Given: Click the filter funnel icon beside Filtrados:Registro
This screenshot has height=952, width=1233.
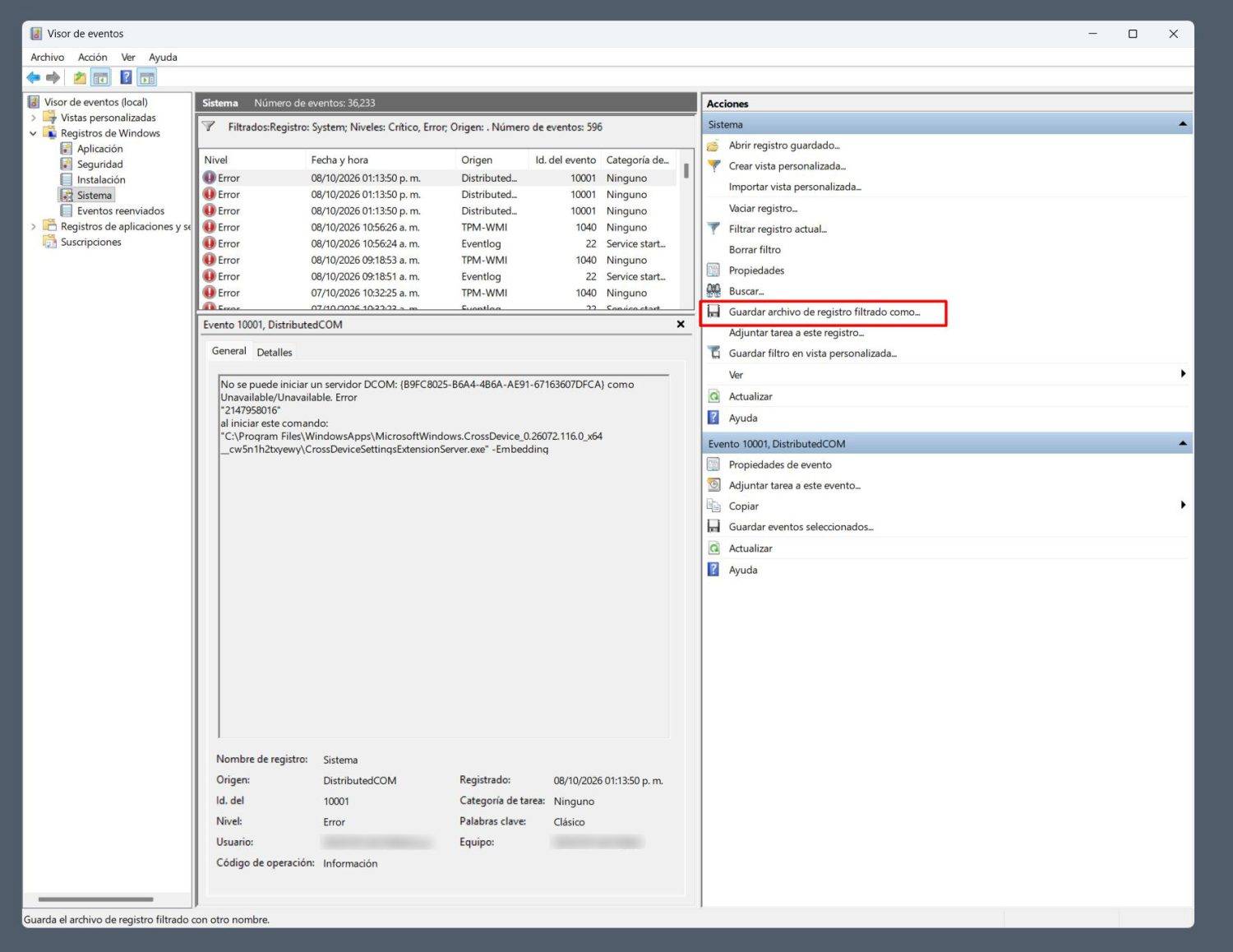Looking at the screenshot, I should (209, 127).
